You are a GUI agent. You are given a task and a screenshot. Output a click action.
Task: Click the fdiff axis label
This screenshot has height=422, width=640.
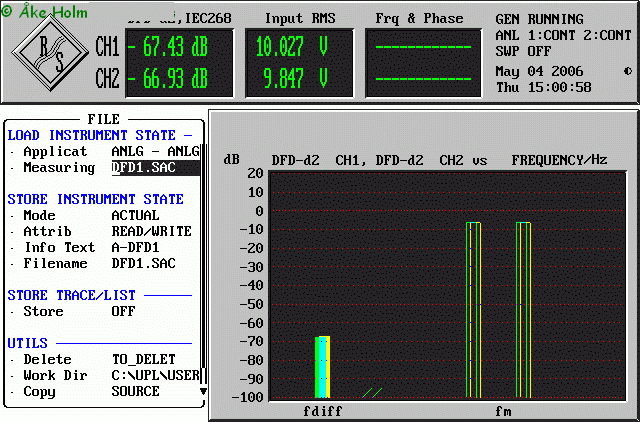pyautogui.click(x=322, y=411)
